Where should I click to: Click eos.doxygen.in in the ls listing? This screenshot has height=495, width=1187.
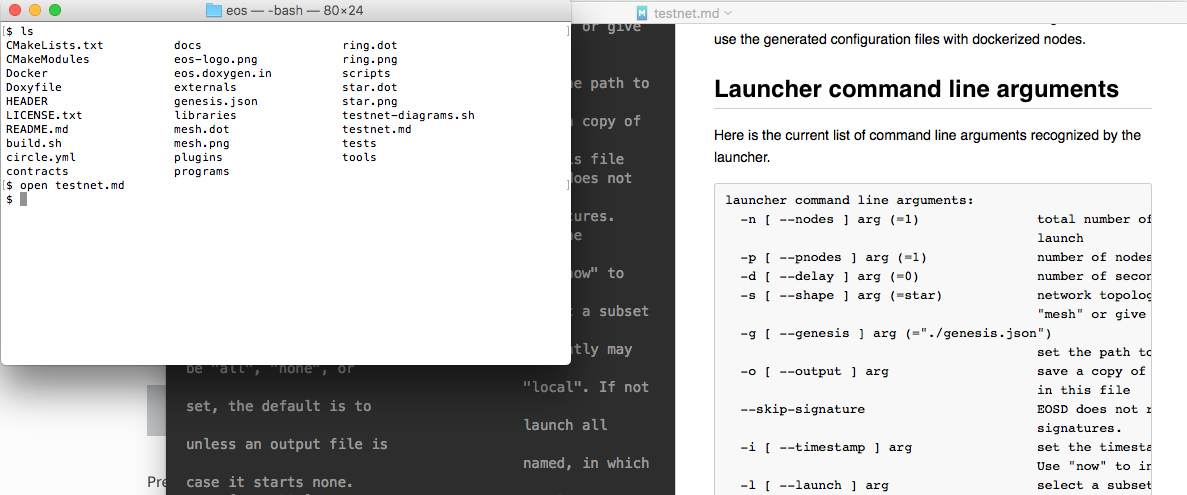coord(223,73)
